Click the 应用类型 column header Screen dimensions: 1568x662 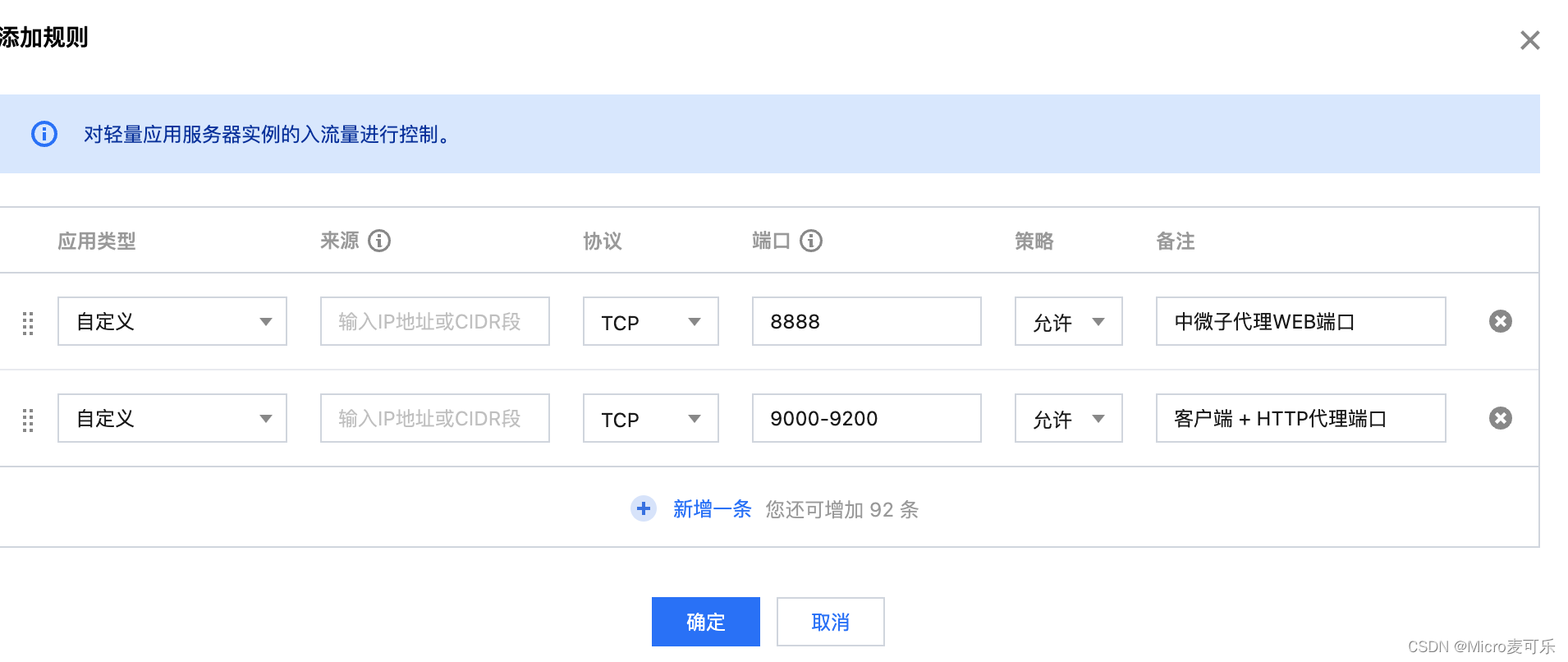click(x=97, y=241)
